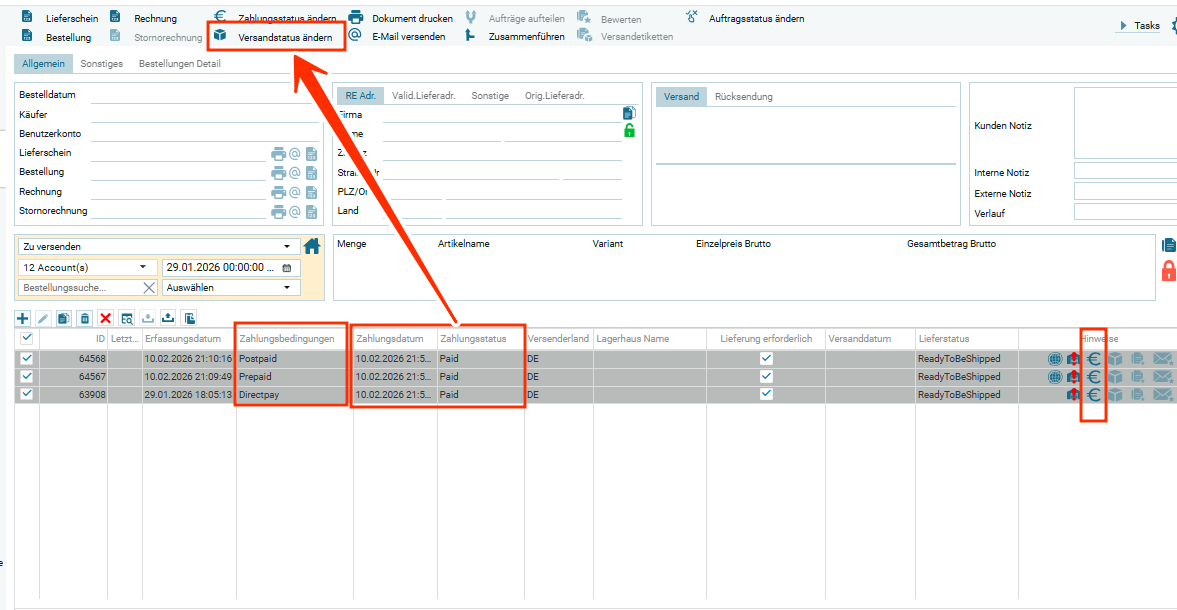Click printer icon in the Lieferschein row
The height and width of the screenshot is (610, 1177).
[277, 154]
